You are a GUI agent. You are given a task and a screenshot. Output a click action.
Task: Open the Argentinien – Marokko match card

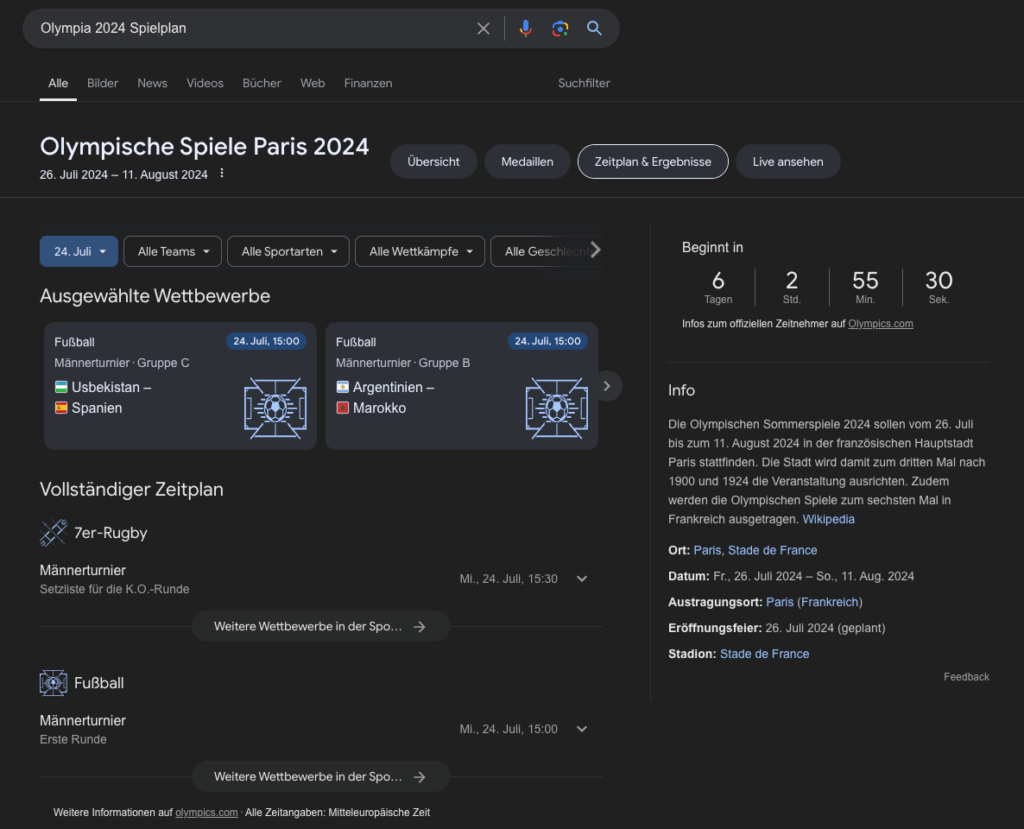click(462, 386)
